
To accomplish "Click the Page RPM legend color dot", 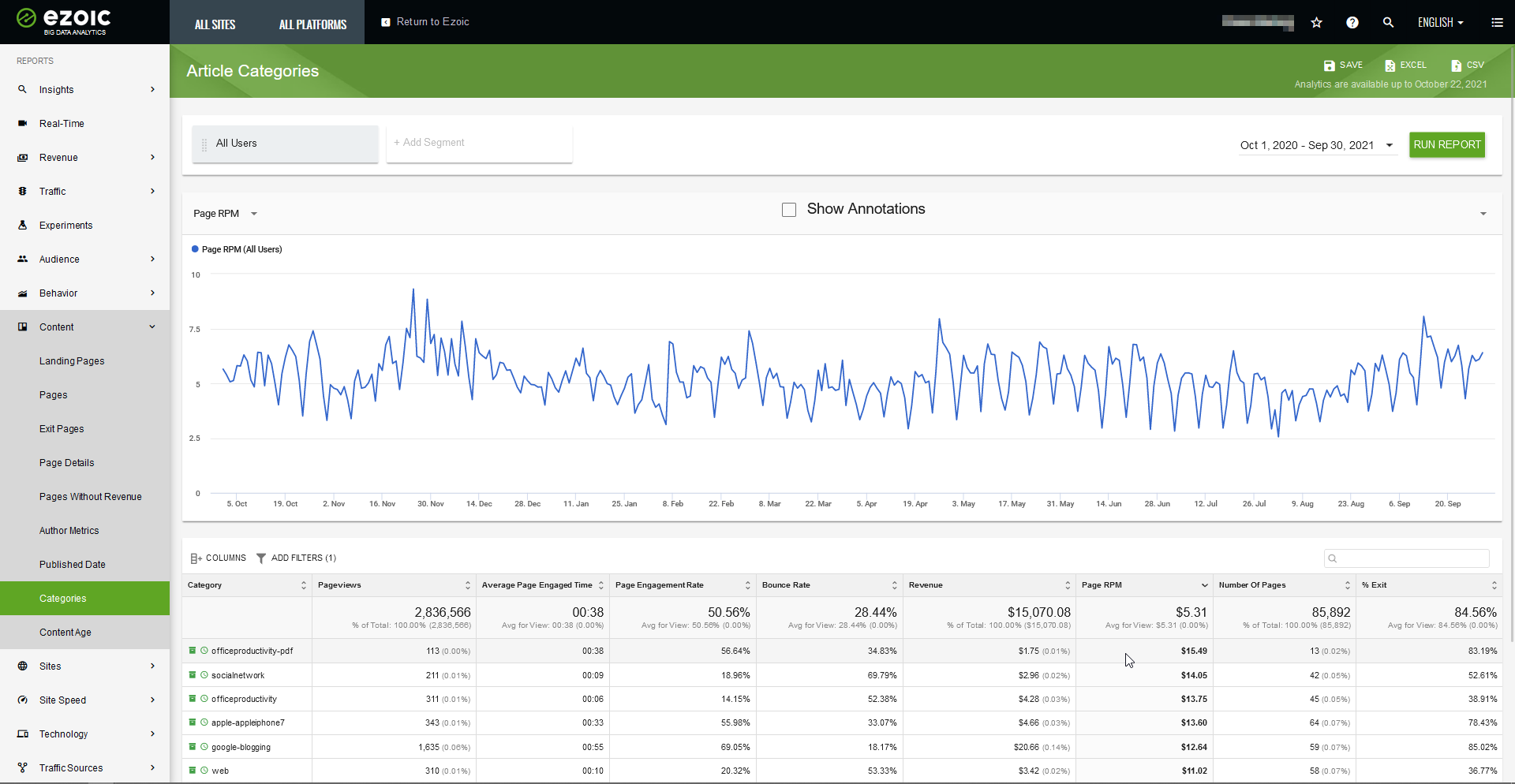I will pyautogui.click(x=195, y=249).
